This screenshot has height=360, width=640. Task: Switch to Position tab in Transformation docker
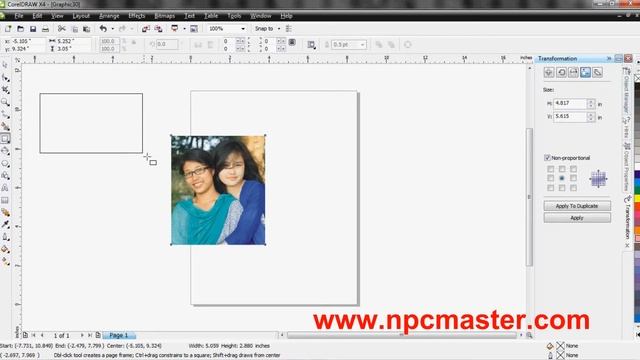click(549, 72)
